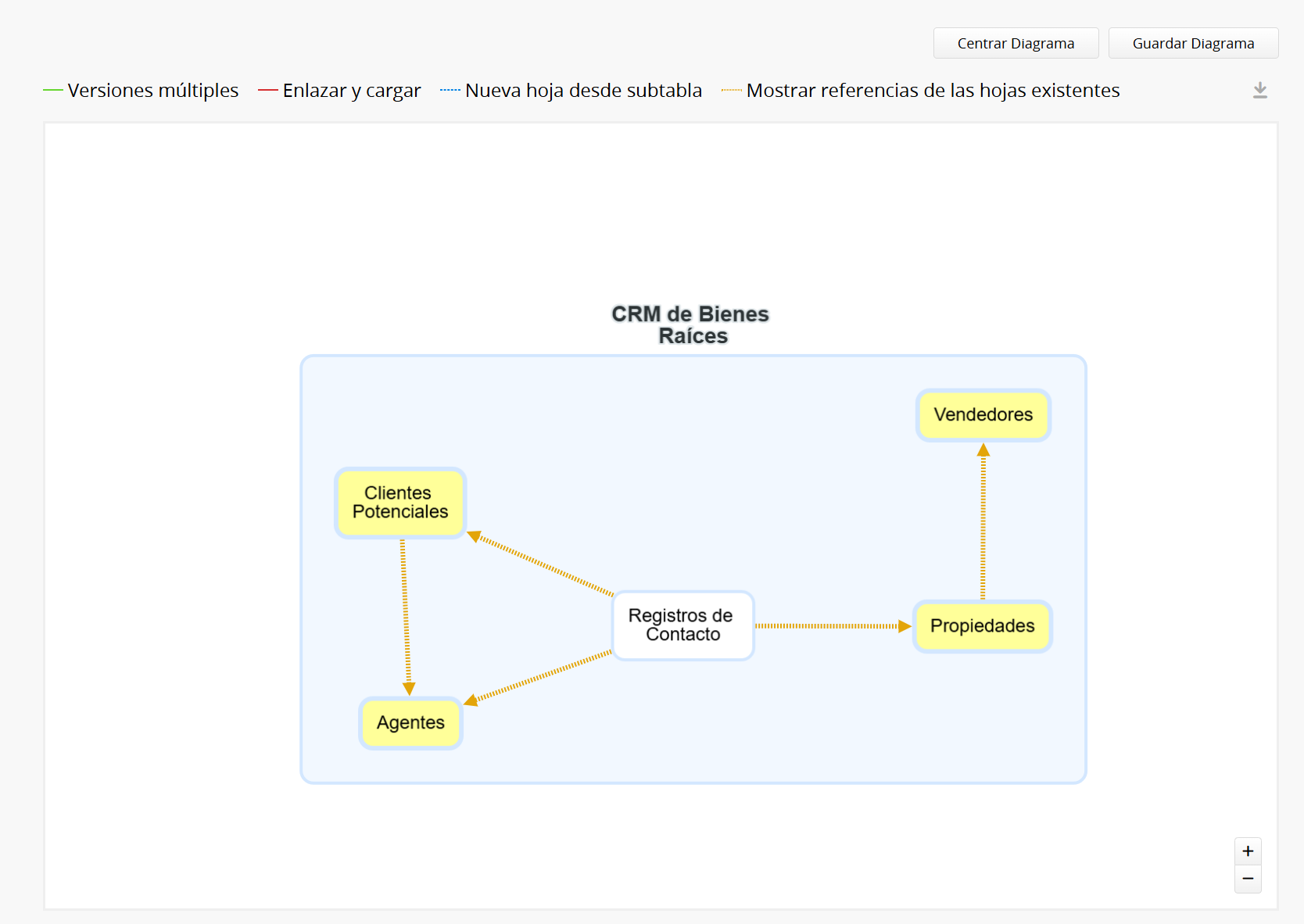The width and height of the screenshot is (1304, 924).
Task: Select the Clientes Potenciales node
Action: click(x=399, y=503)
